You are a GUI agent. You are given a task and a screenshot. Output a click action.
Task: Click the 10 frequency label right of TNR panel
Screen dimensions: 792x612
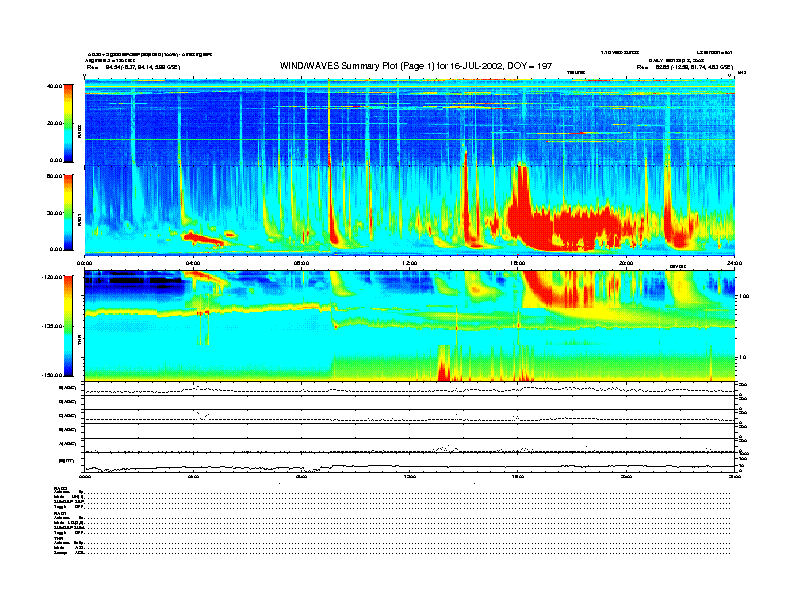[x=742, y=357]
